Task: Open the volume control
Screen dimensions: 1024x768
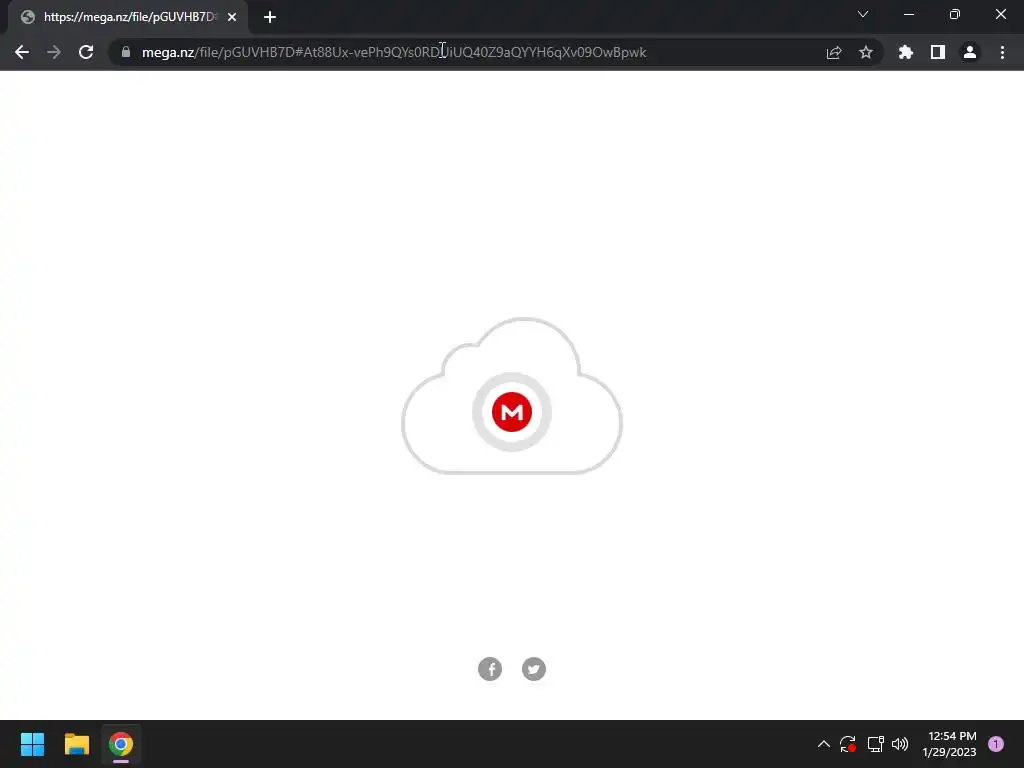Action: [900, 744]
